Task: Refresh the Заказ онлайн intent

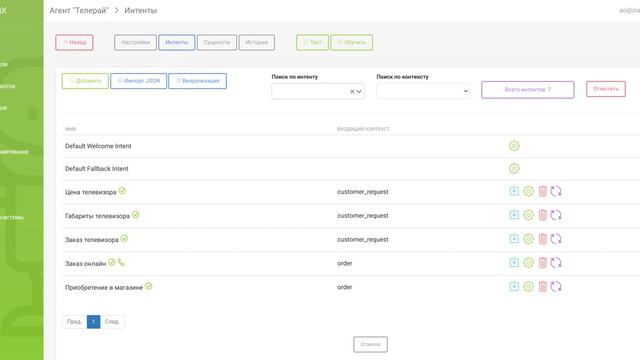Action: coord(556,262)
